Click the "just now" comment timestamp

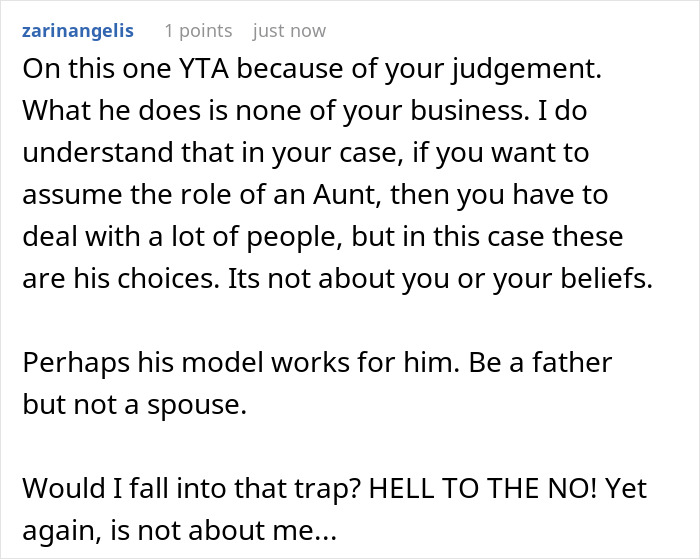(289, 31)
